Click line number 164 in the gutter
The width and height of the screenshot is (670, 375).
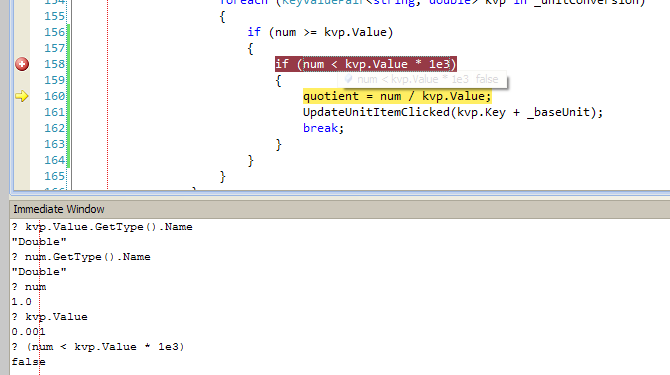[x=55, y=160]
